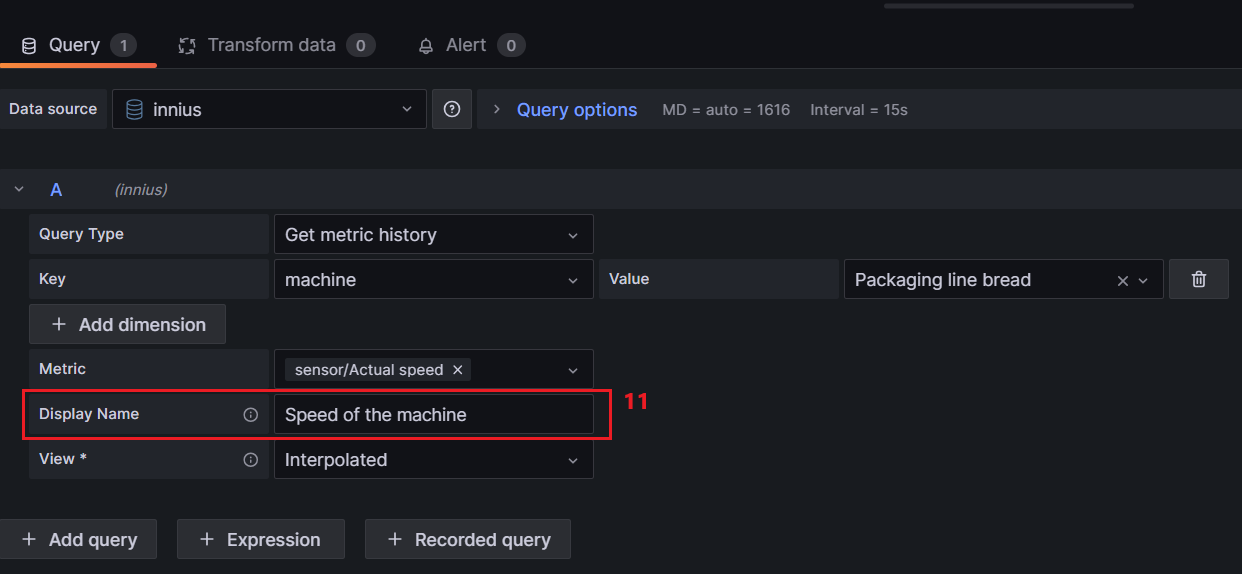Open the Alert tab
1242x574 pixels.
(x=470, y=45)
